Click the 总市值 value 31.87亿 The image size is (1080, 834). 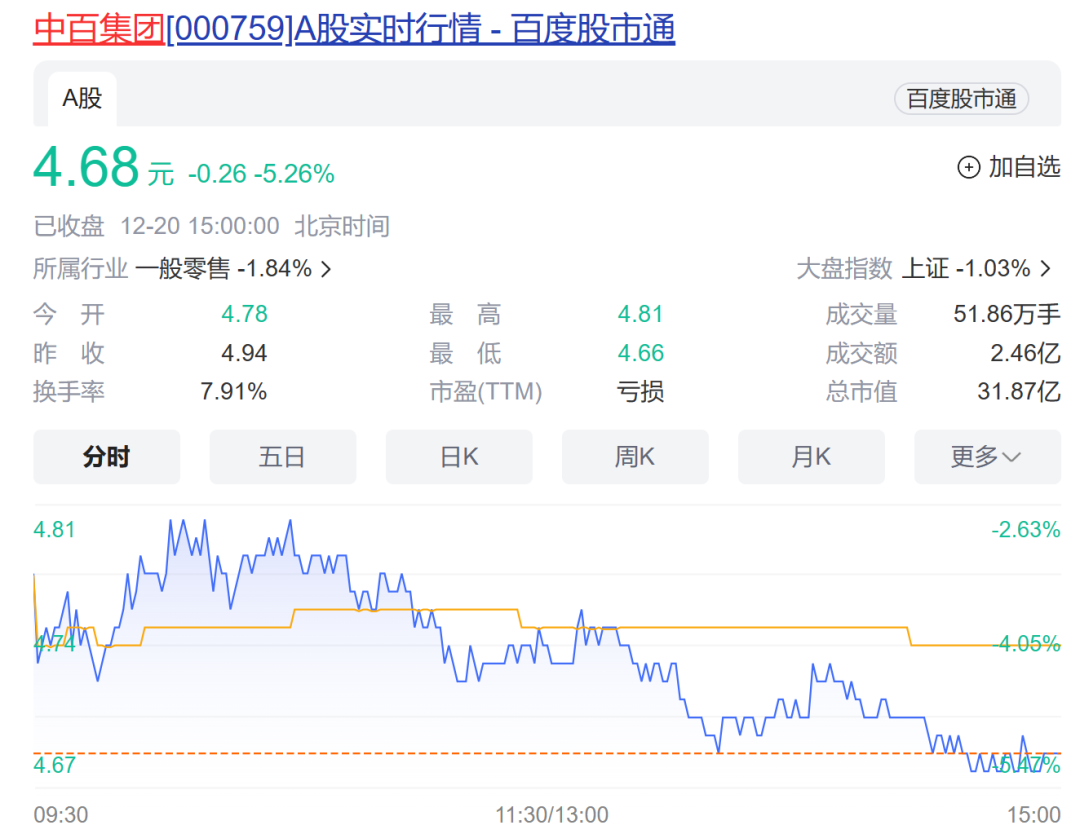[1019, 392]
